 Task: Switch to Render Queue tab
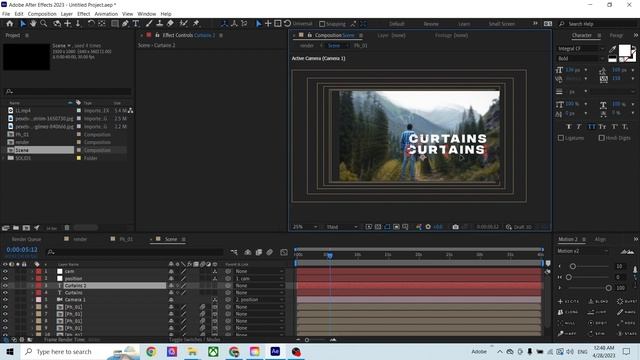click(26, 239)
